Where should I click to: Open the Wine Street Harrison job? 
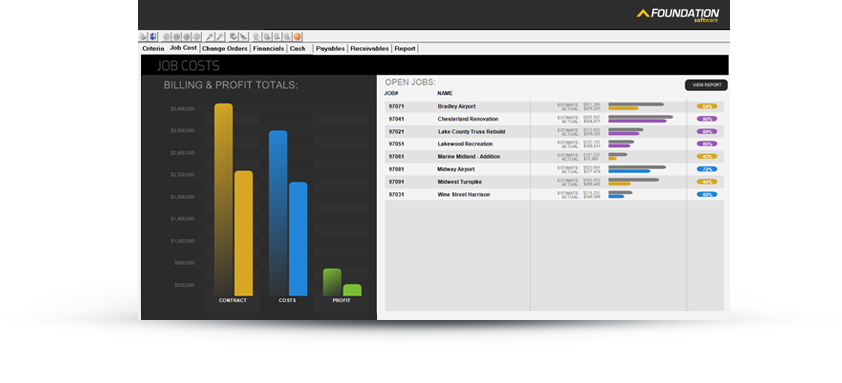(463, 194)
